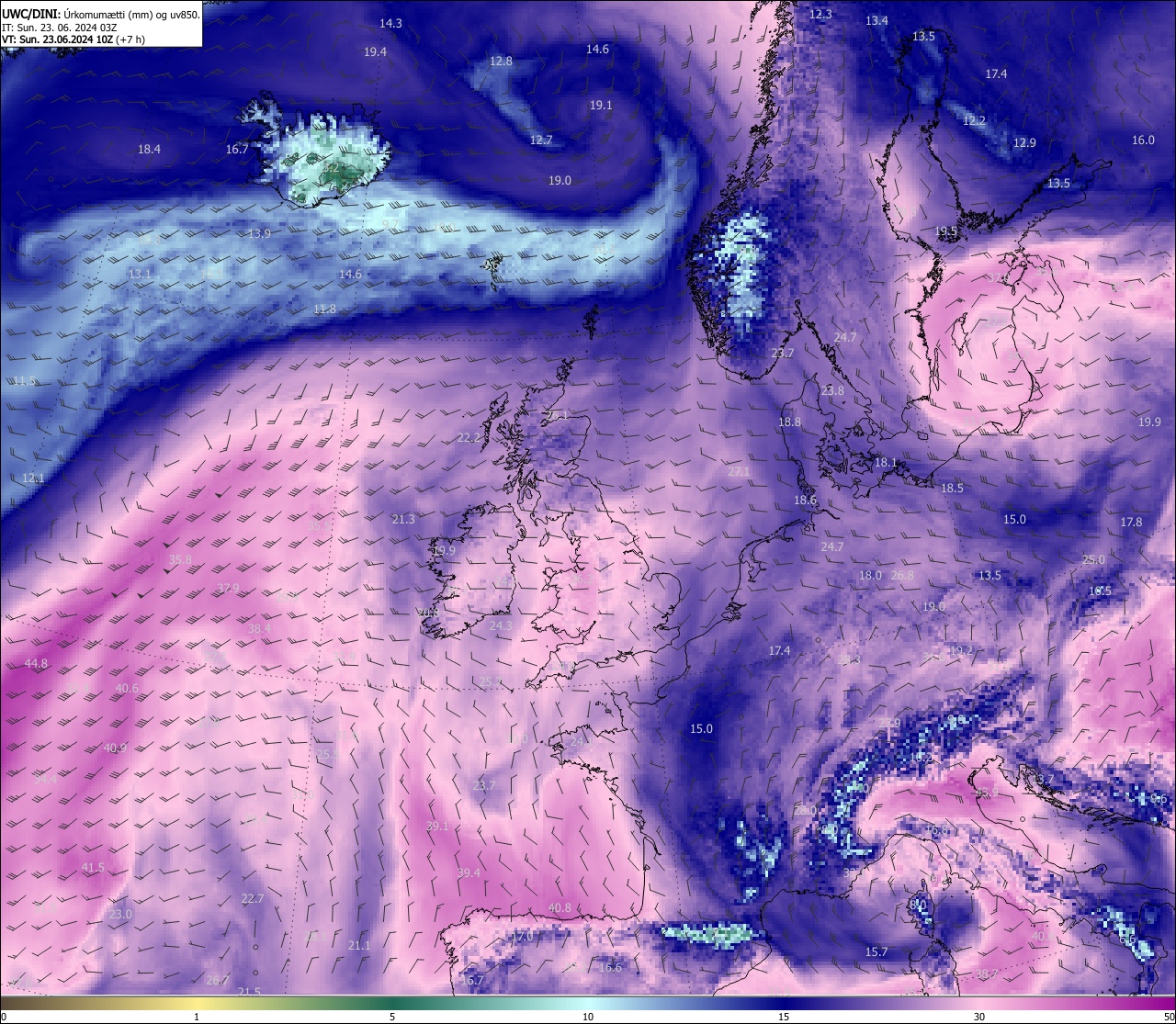
Task: Click the UWC/DINI Úrkomumætti title text
Action: (x=101, y=15)
